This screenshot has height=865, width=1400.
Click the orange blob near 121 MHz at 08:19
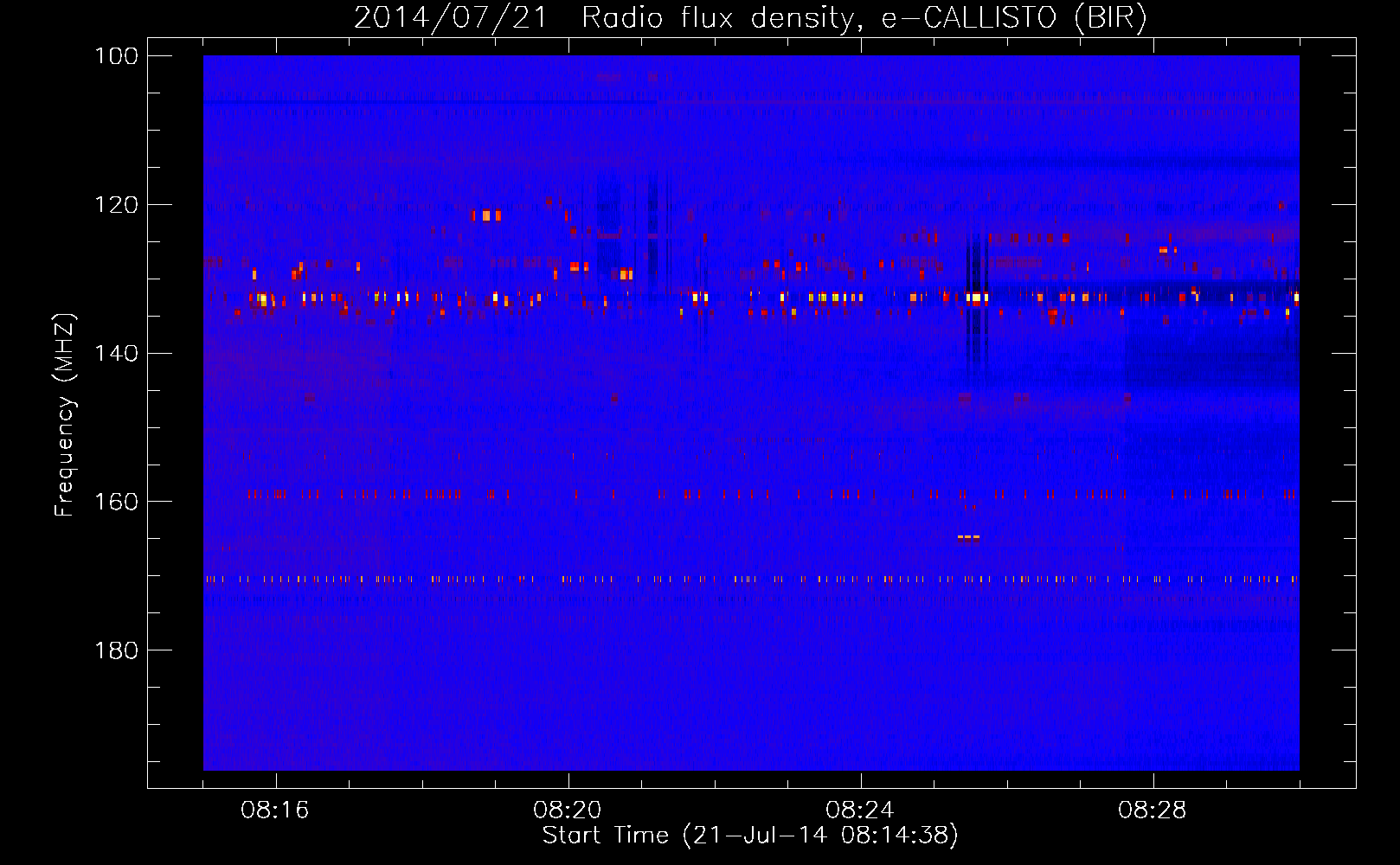click(x=487, y=215)
